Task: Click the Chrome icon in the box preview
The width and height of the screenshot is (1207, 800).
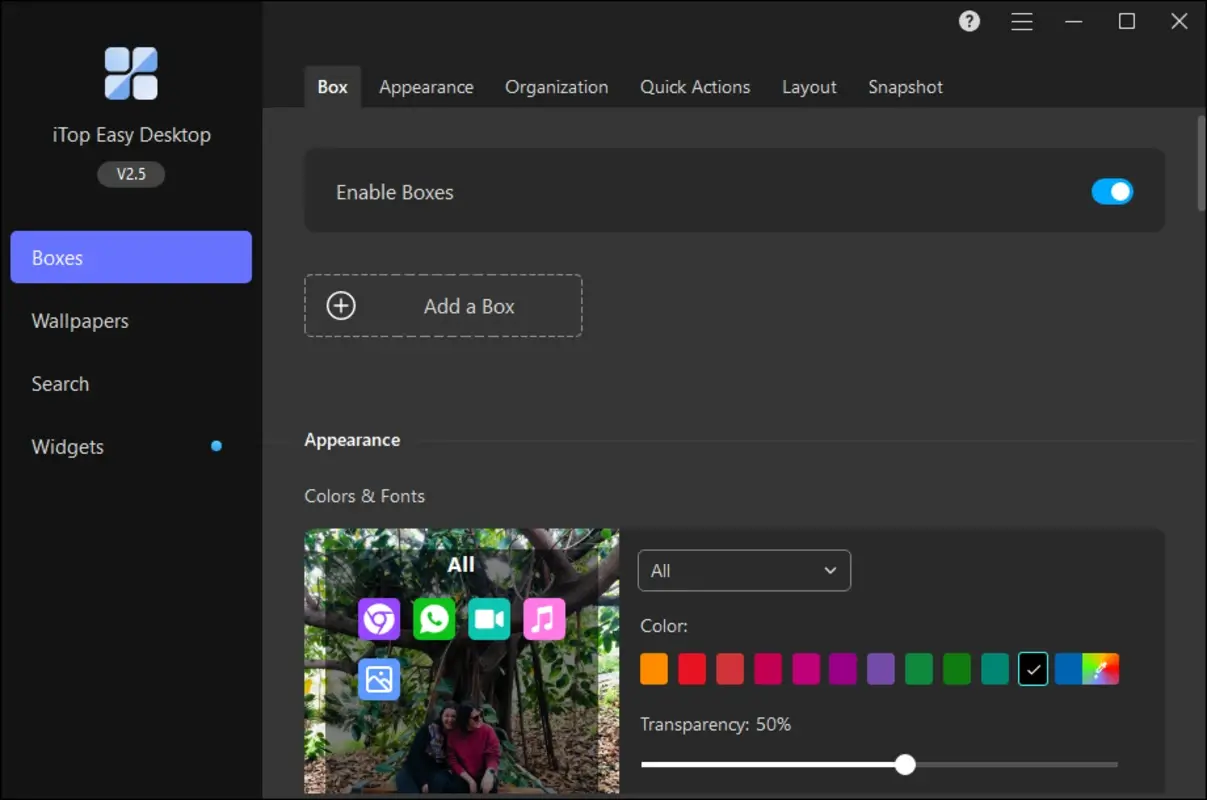Action: 379,618
